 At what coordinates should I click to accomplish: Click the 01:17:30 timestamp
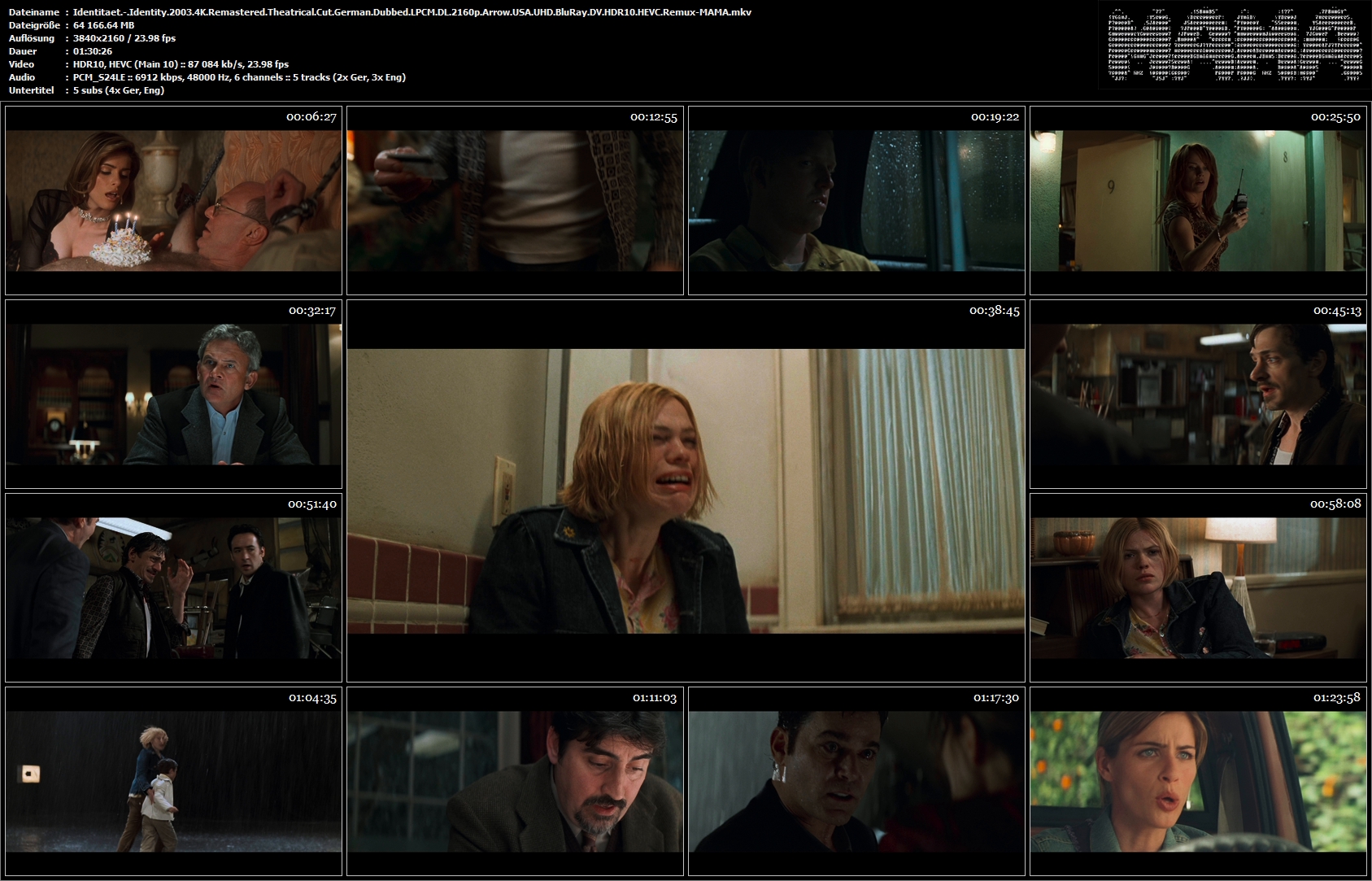[996, 698]
